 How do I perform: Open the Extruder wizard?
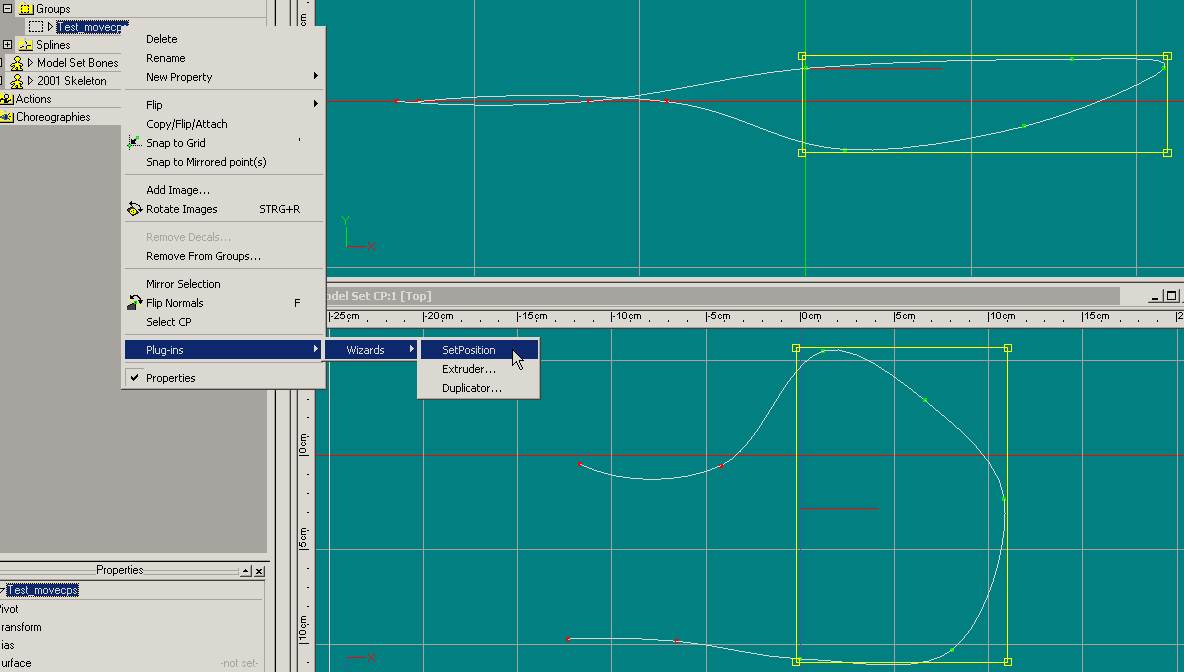[x=468, y=369]
